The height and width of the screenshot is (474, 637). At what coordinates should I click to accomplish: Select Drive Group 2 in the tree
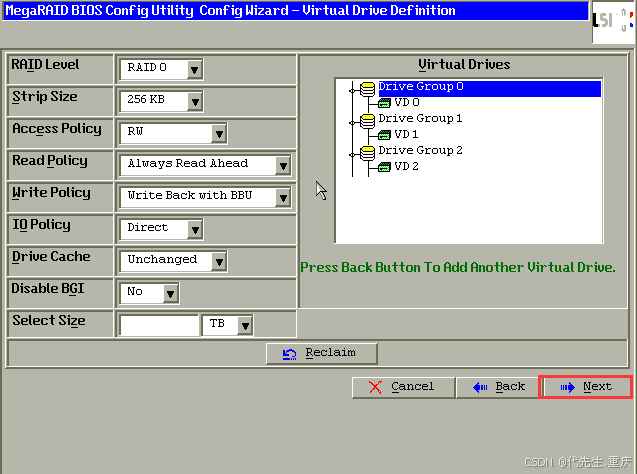(x=420, y=151)
